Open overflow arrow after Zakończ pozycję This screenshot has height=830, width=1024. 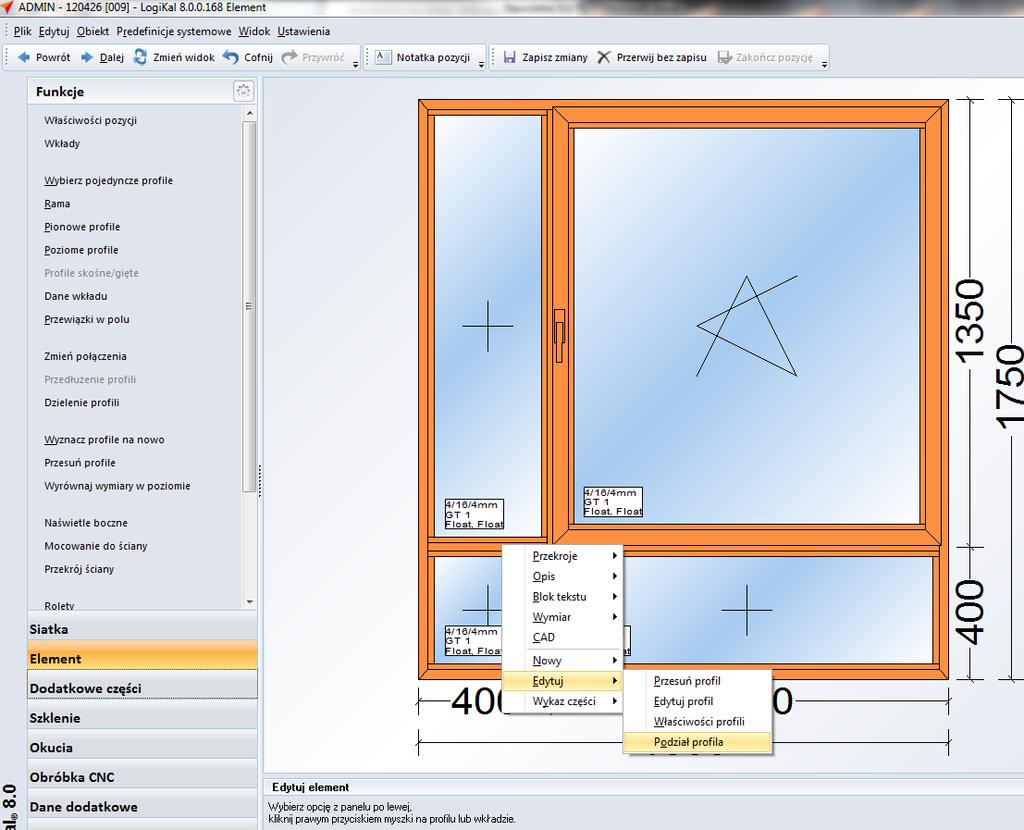pos(825,65)
